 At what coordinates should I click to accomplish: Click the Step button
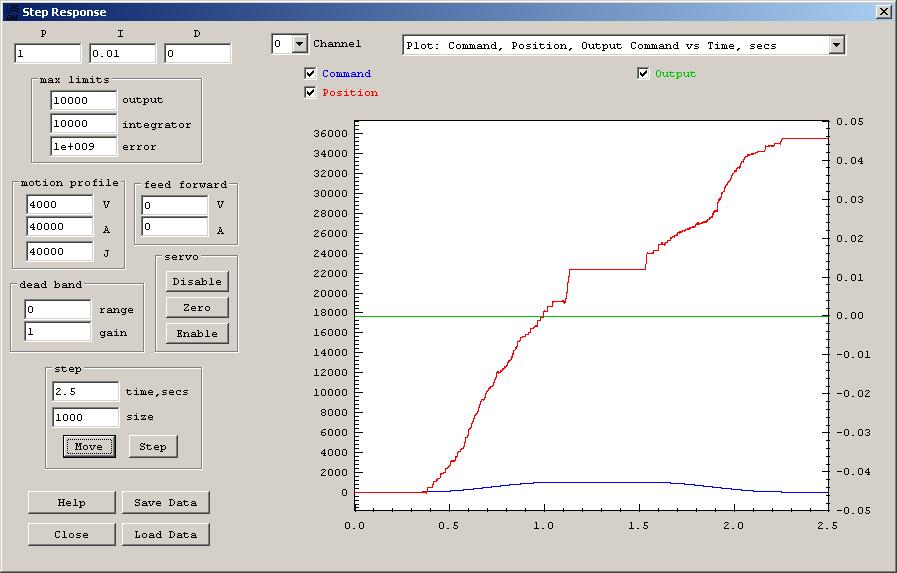(x=153, y=446)
